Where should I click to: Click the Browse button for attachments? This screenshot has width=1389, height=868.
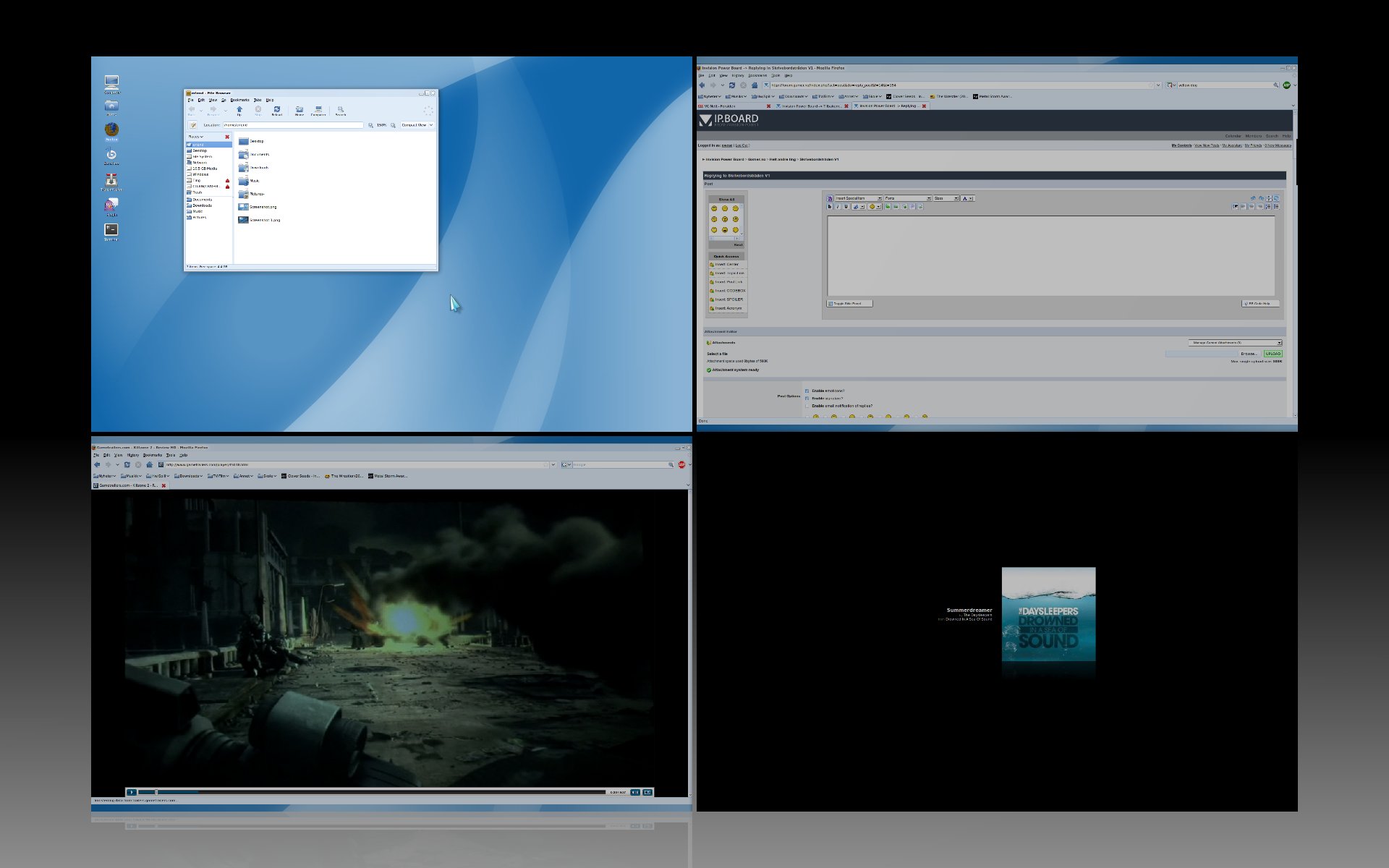[x=1249, y=354]
